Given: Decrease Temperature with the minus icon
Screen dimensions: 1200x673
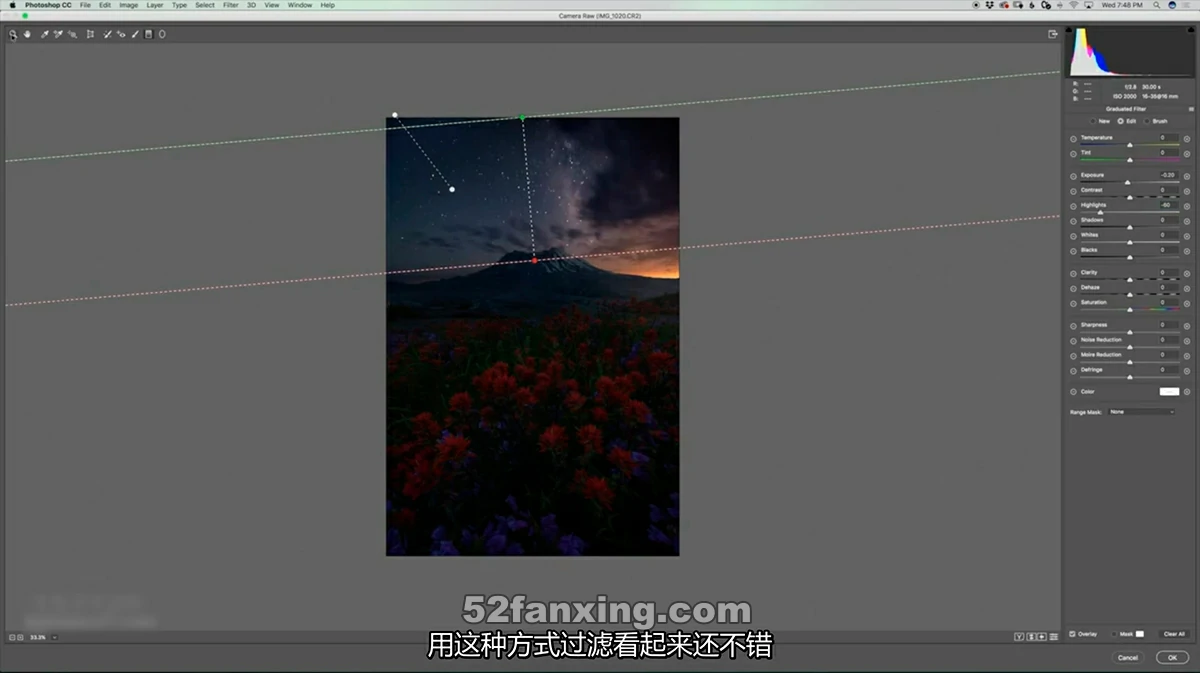Looking at the screenshot, I should click(x=1074, y=139).
